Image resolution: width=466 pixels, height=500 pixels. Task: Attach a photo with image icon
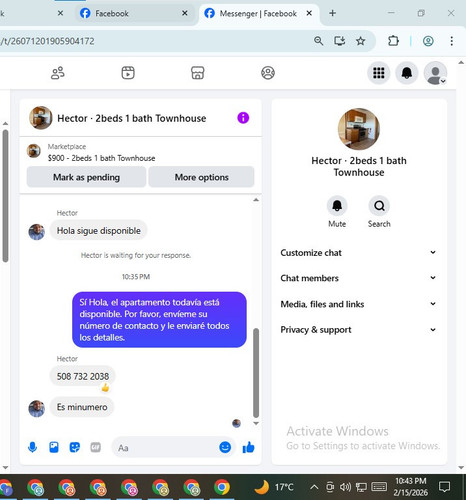click(54, 447)
